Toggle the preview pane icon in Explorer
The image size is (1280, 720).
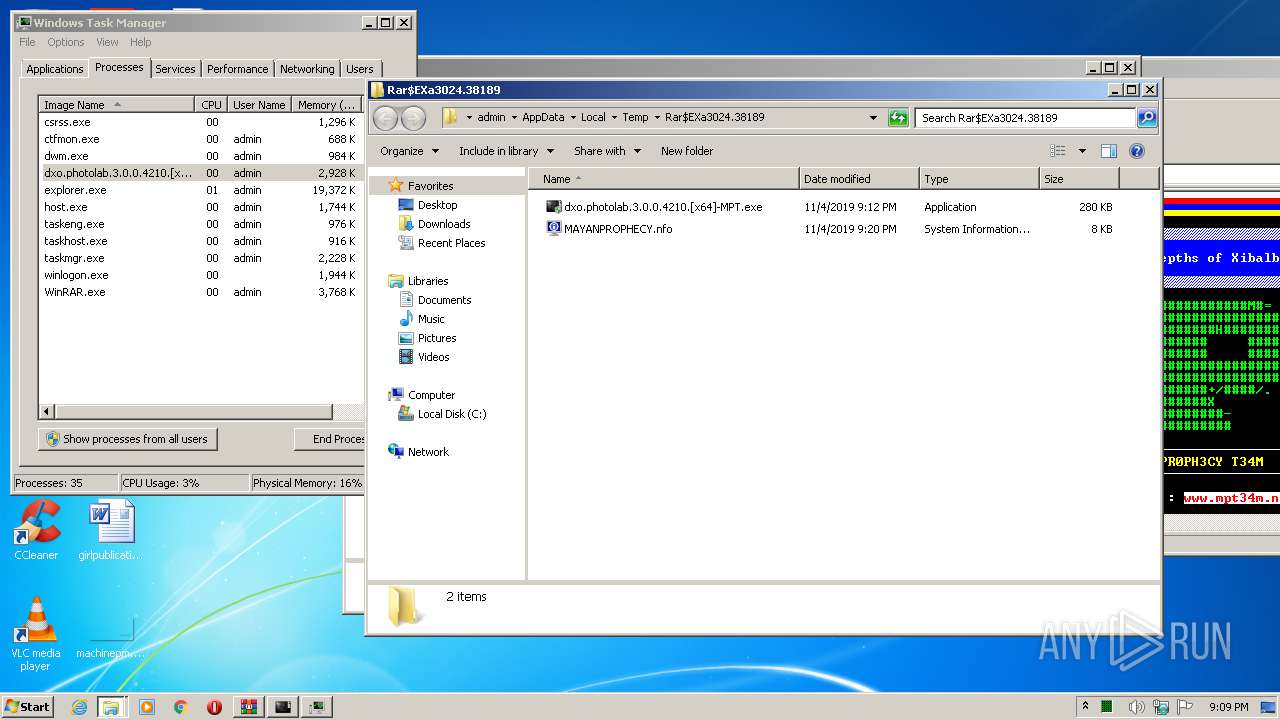(x=1108, y=151)
